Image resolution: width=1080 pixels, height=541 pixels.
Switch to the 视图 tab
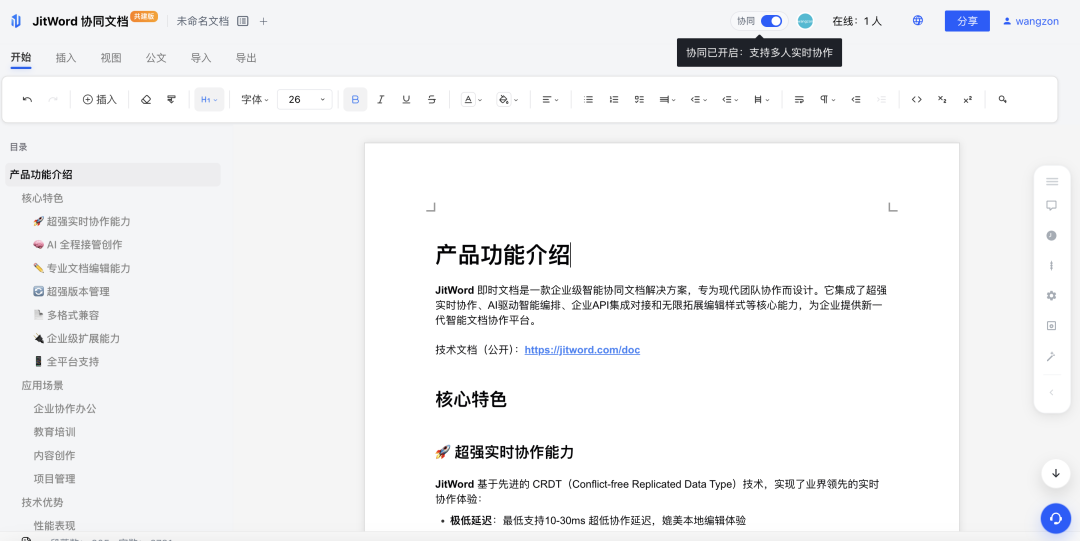[111, 58]
